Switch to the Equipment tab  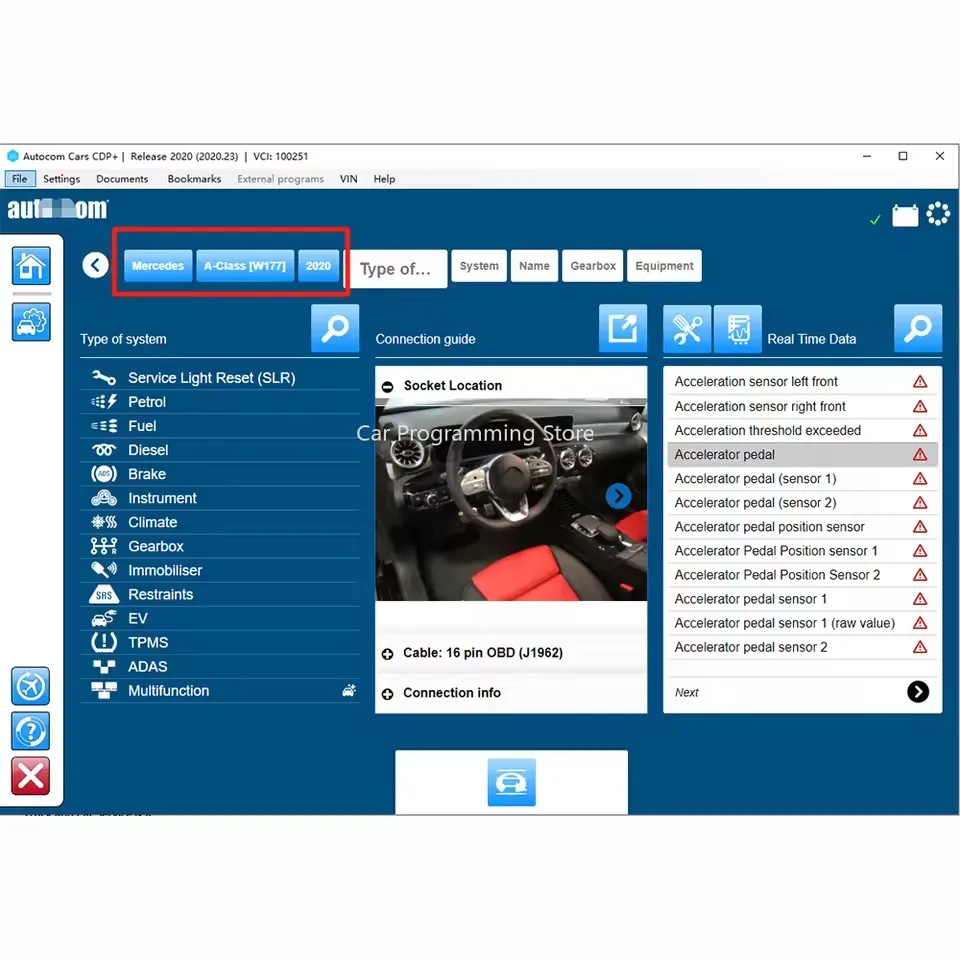coord(664,266)
